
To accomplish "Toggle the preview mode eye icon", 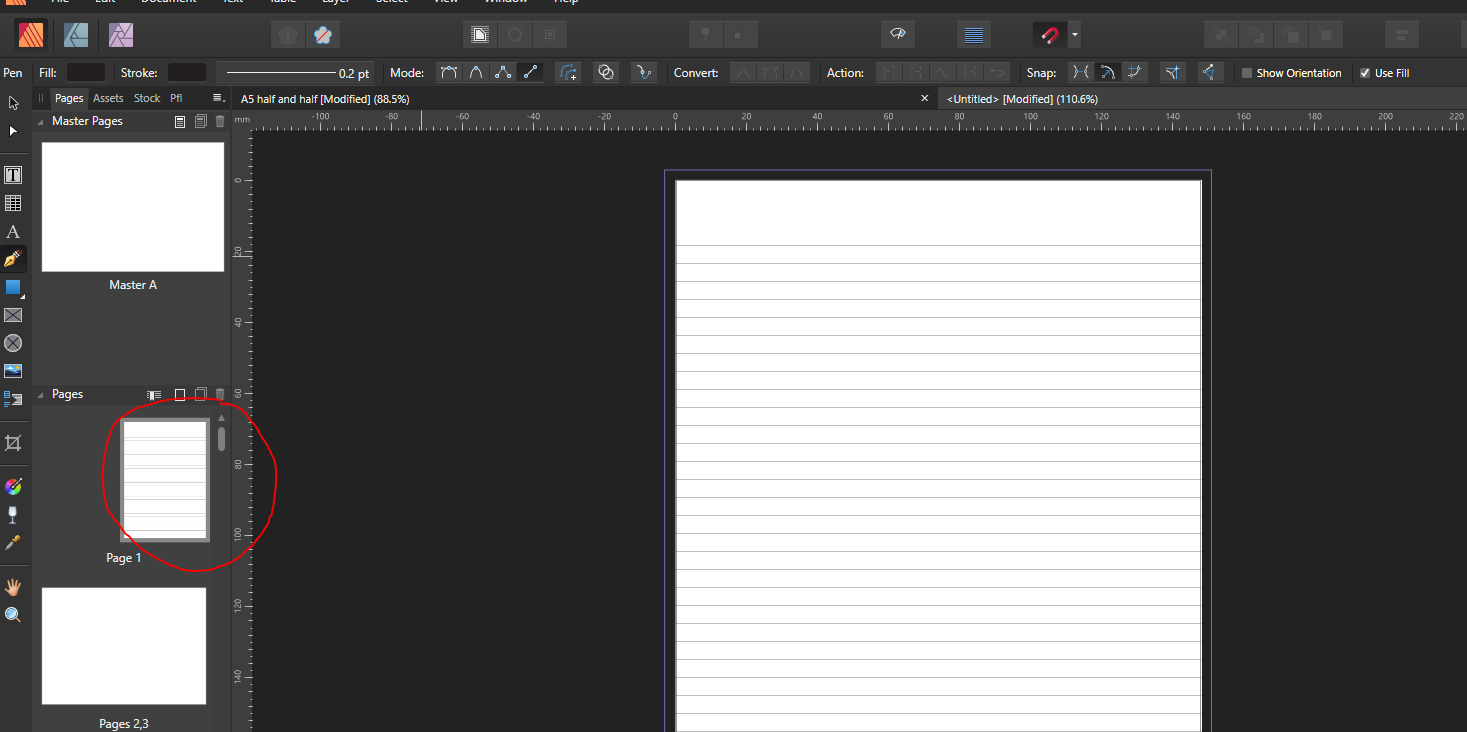I will [898, 35].
